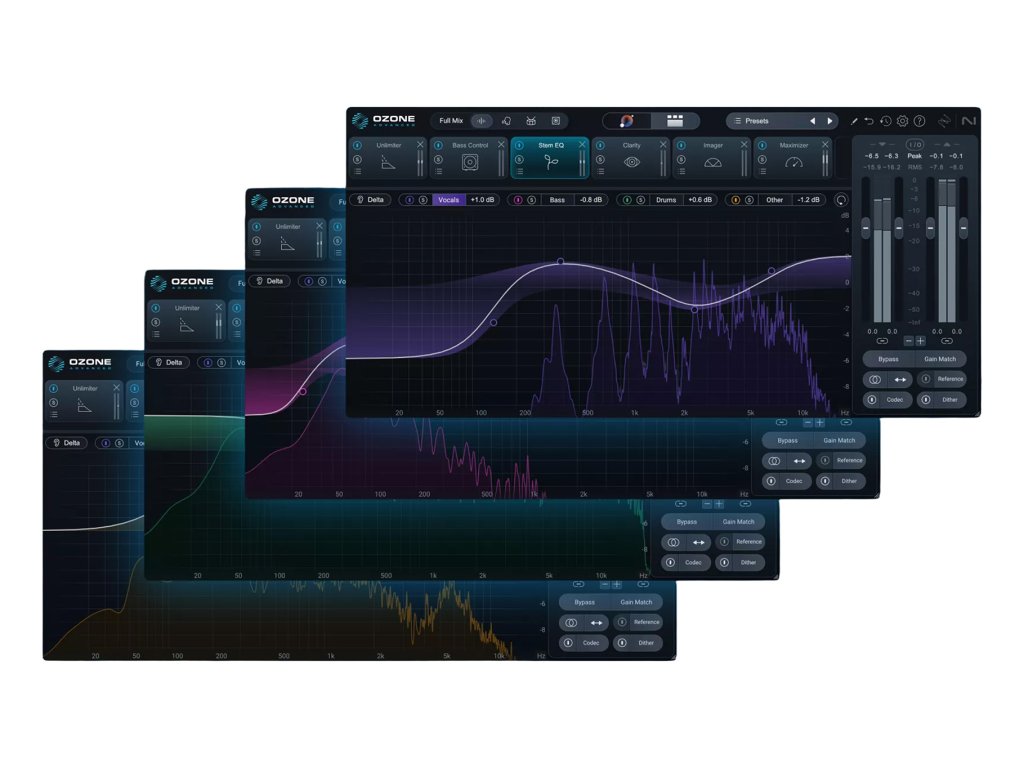Open the Unlimiter module in the front window
This screenshot has width=1024, height=768.
[x=389, y=157]
